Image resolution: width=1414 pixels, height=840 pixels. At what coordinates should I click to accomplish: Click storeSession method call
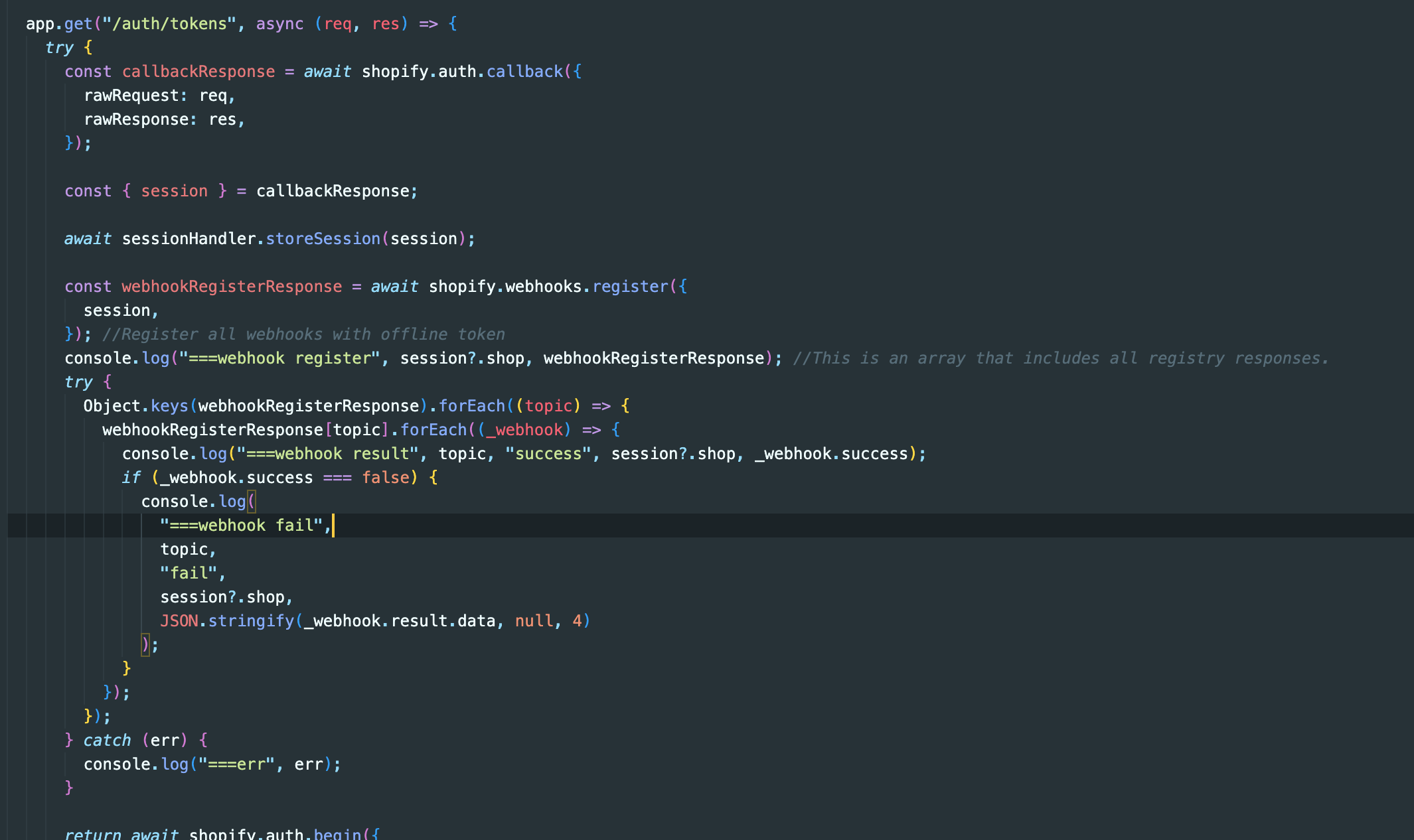point(323,239)
